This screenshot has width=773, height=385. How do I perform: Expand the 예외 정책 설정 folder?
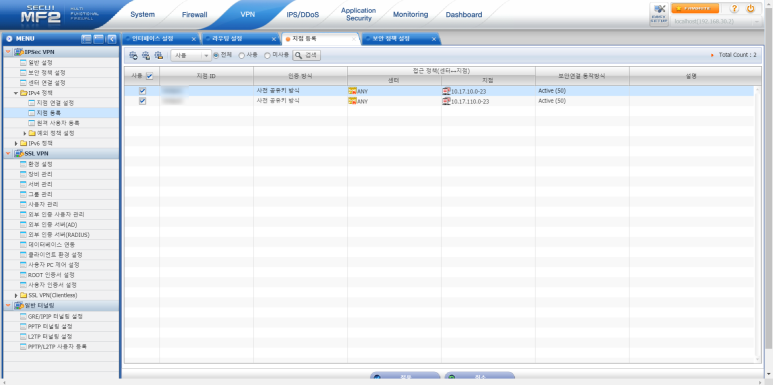25,133
